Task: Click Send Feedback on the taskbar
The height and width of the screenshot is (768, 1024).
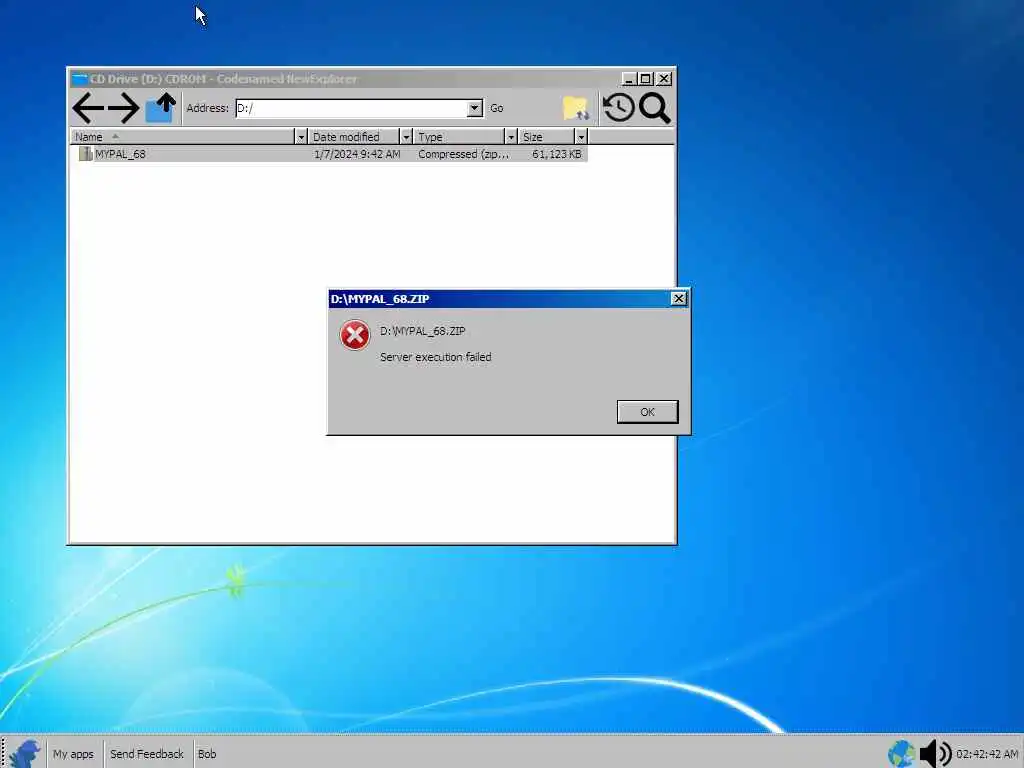Action: [x=147, y=754]
